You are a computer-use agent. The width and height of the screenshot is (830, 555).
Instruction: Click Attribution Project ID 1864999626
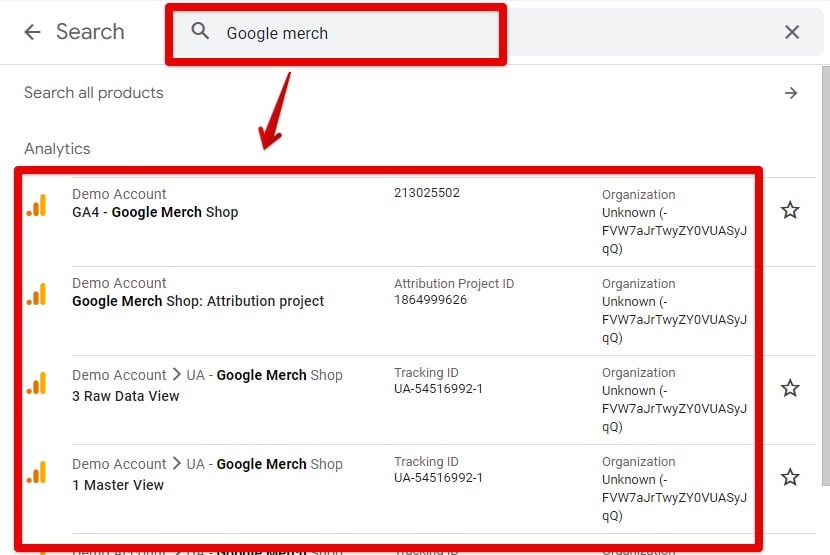(x=430, y=300)
